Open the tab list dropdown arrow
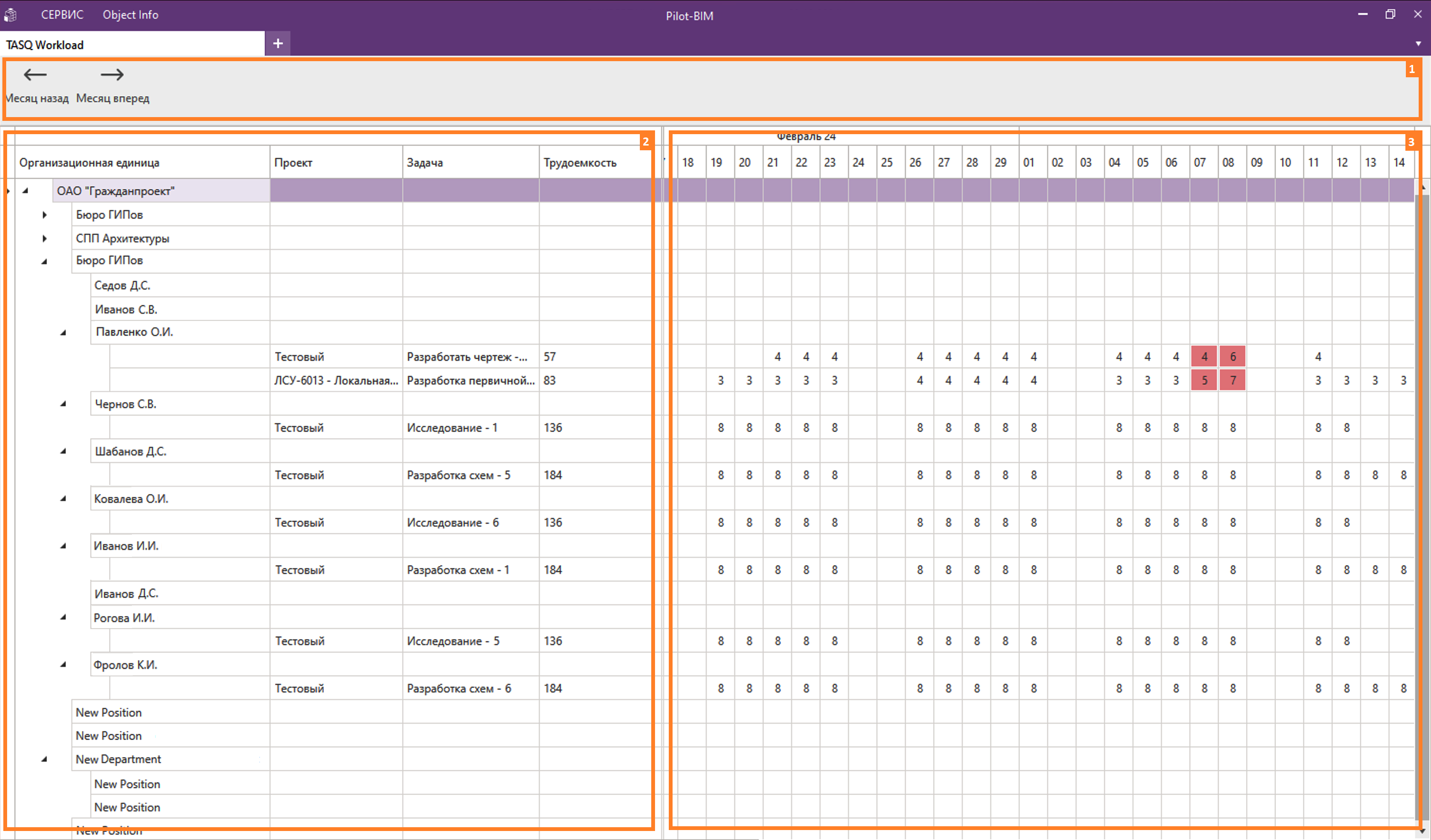Viewport: 1431px width, 840px height. (x=1418, y=44)
